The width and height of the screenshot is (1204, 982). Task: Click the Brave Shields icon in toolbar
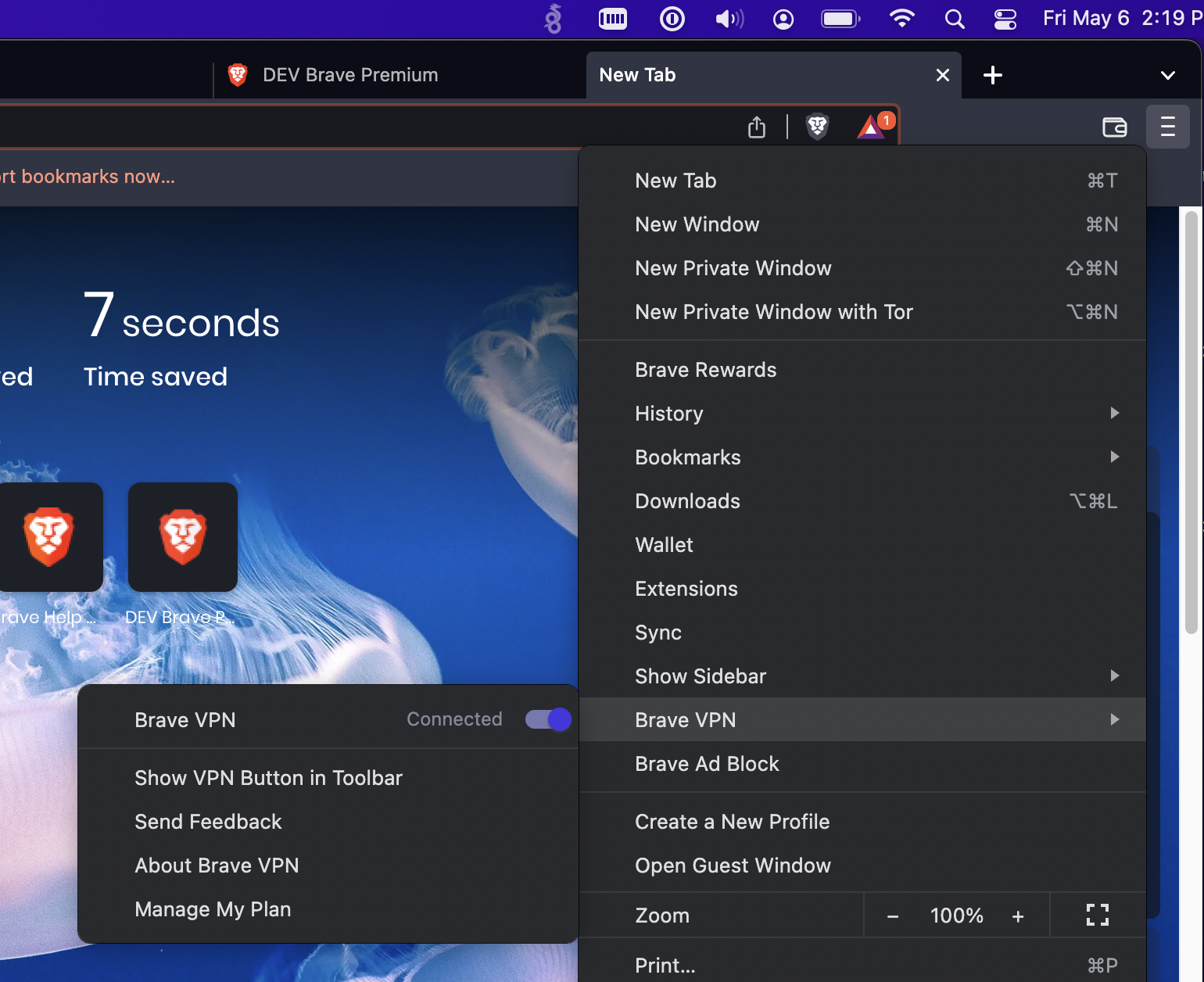pos(817,125)
